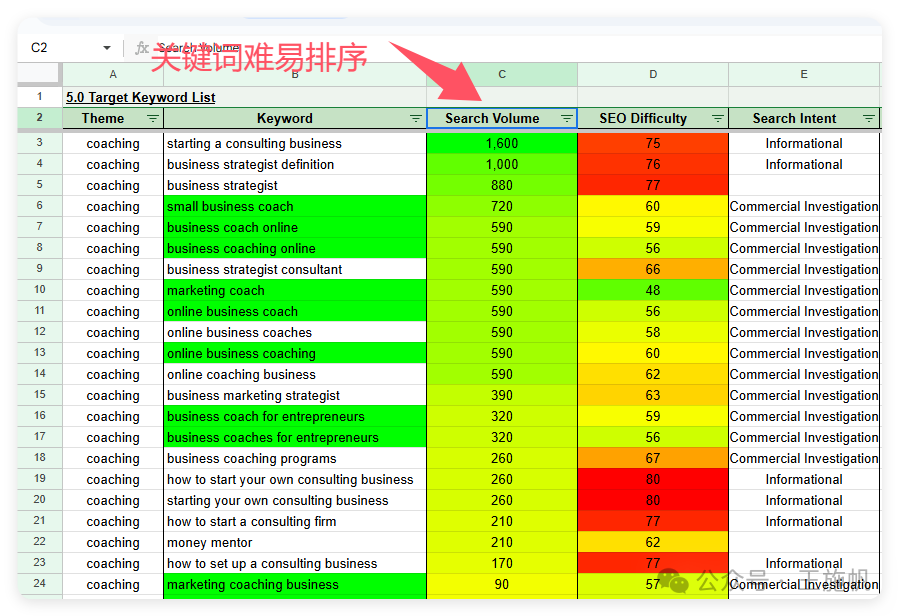This screenshot has width=899, height=616.
Task: Select row 1 header
Action: pos(39,96)
